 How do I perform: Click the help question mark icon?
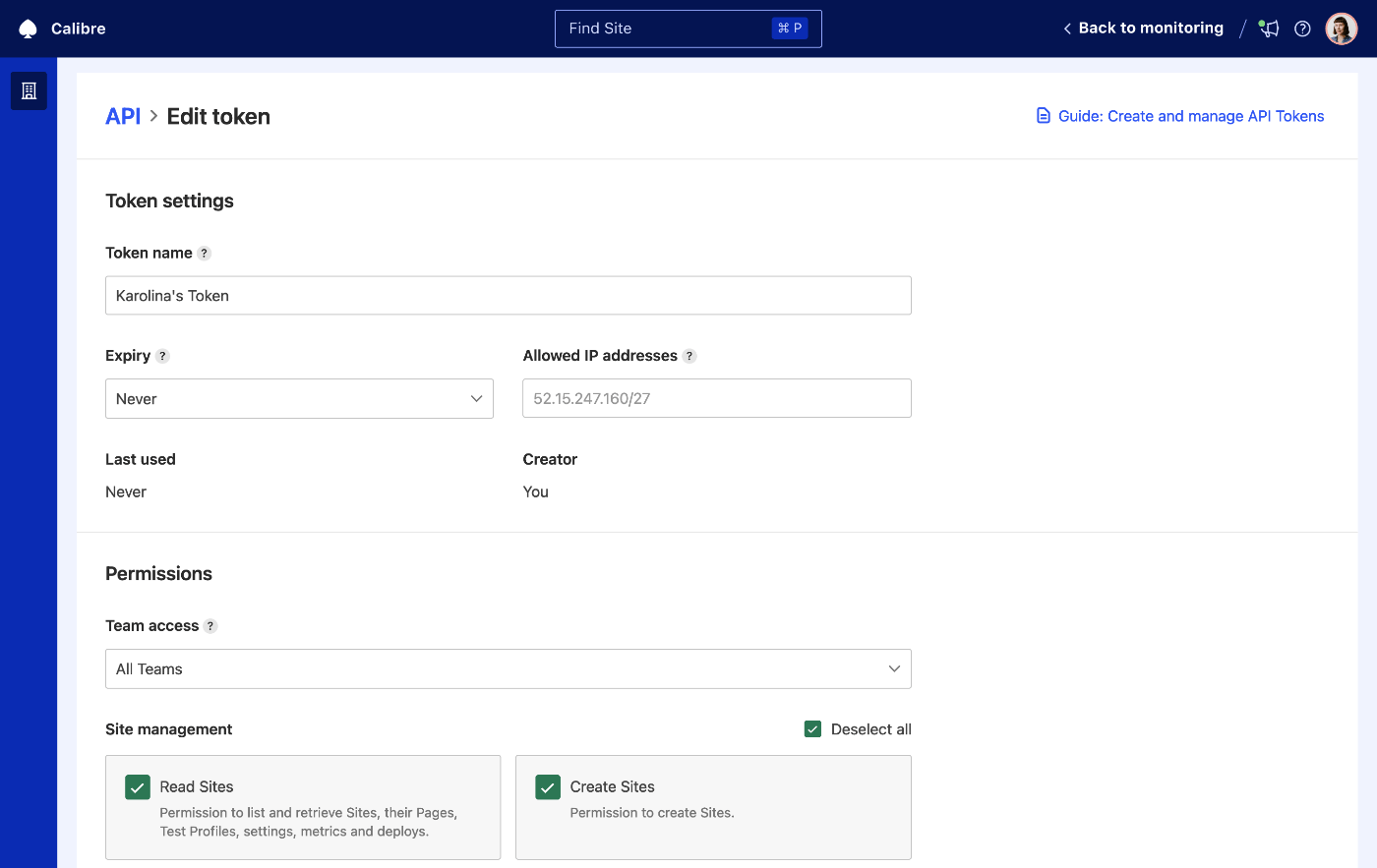point(1302,29)
